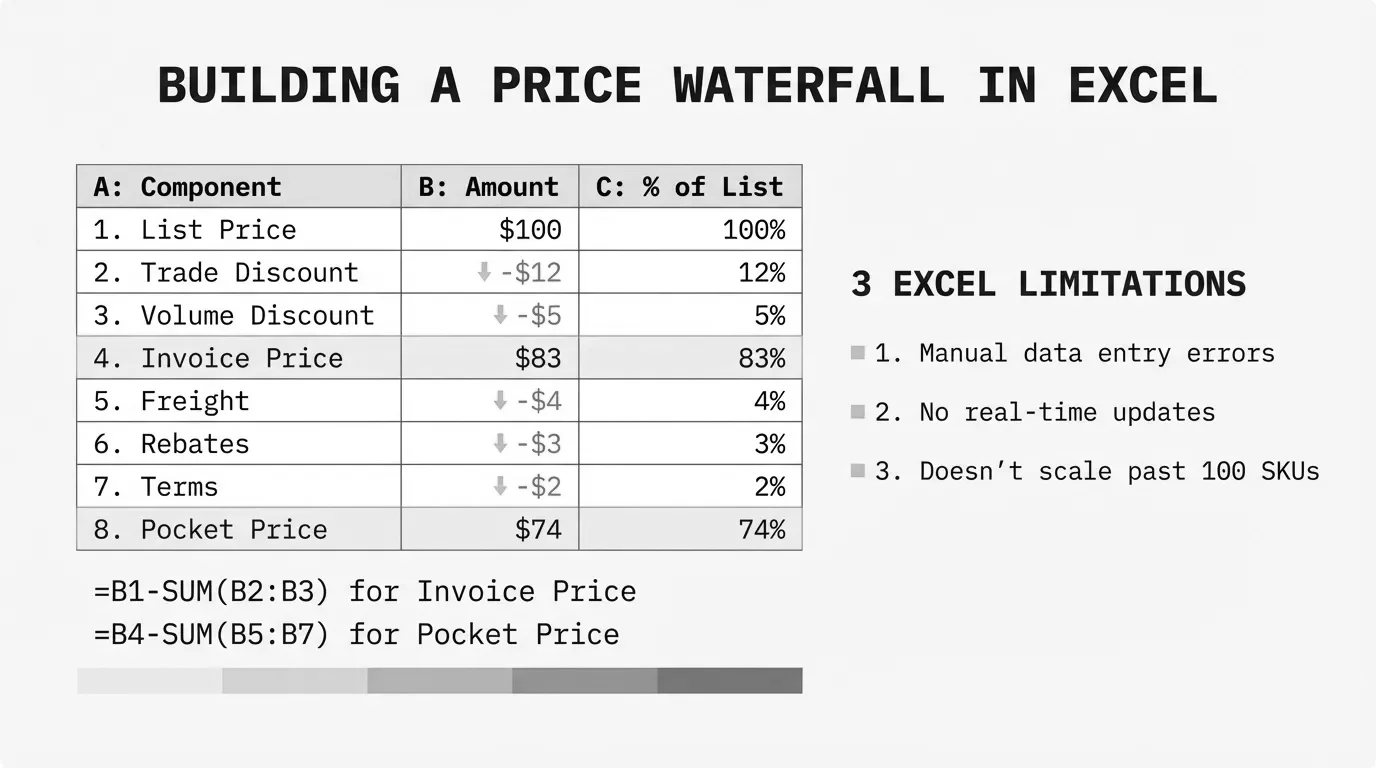Pick the darkest gray swatch in the gradient bar
Screen dimensions: 1376x768
pyautogui.click(x=730, y=681)
